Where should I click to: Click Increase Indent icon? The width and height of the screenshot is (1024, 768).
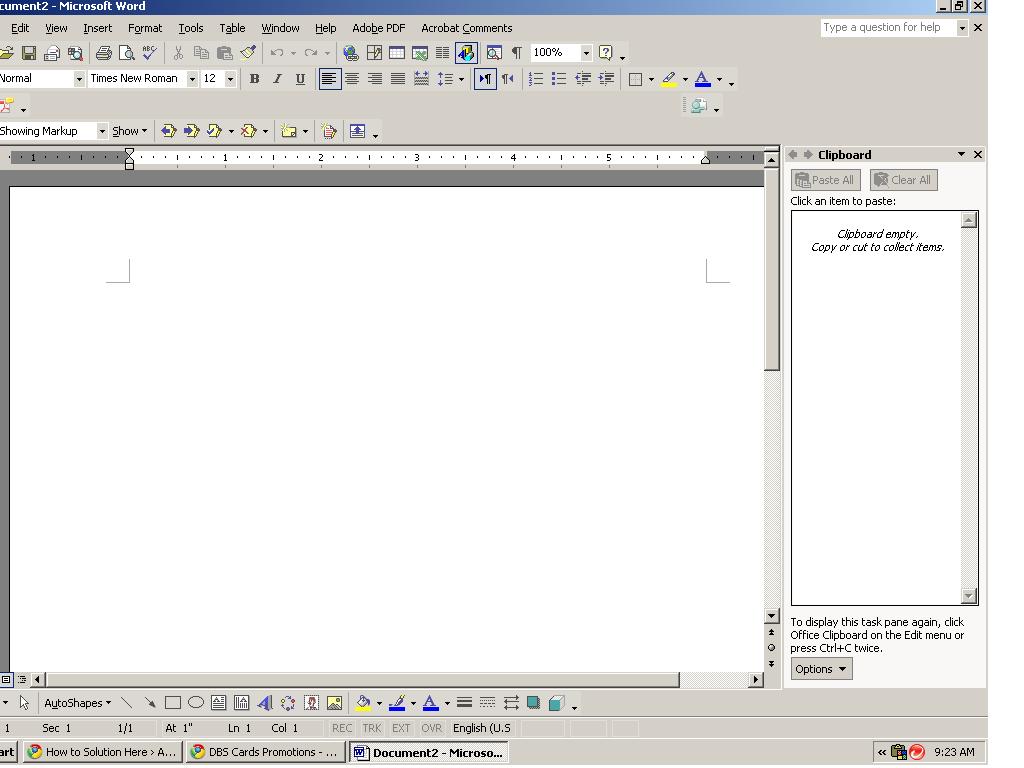click(606, 79)
